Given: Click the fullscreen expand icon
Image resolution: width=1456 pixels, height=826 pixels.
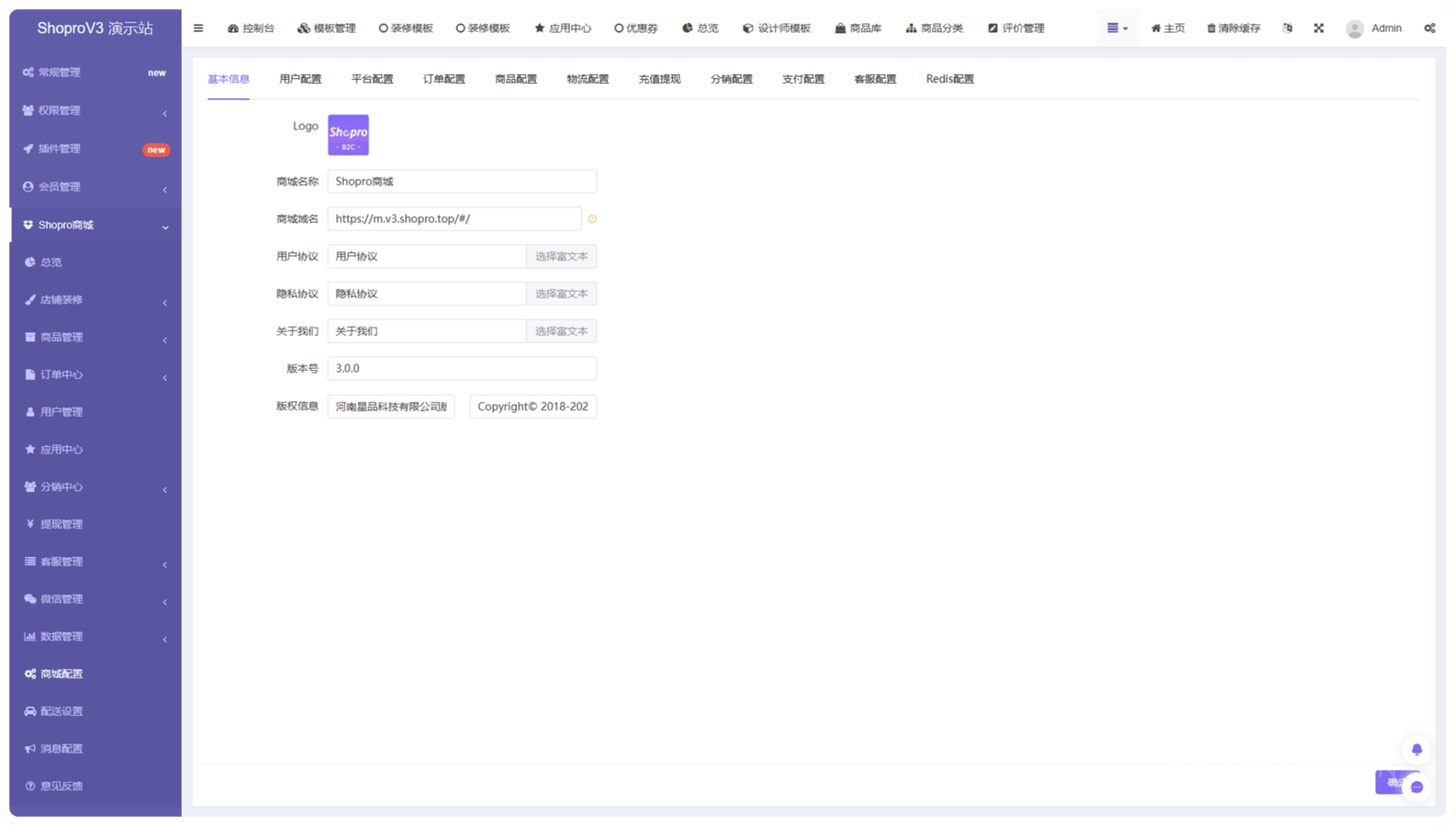Looking at the screenshot, I should [x=1318, y=28].
